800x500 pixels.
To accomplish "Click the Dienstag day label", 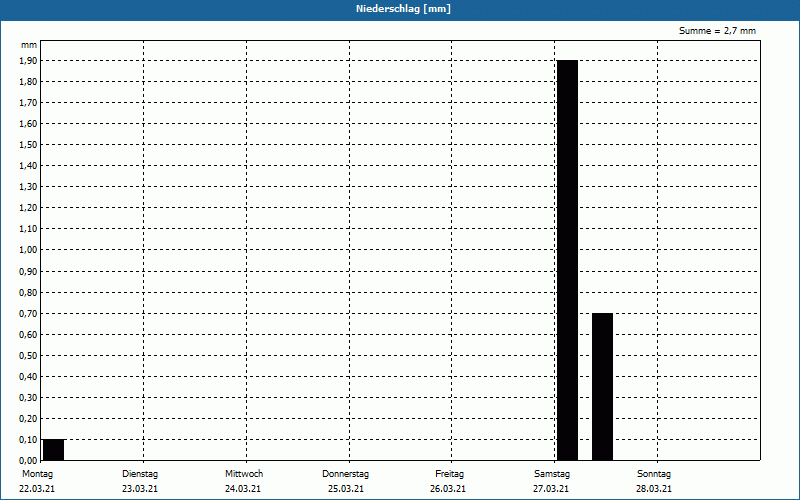I will (140, 473).
